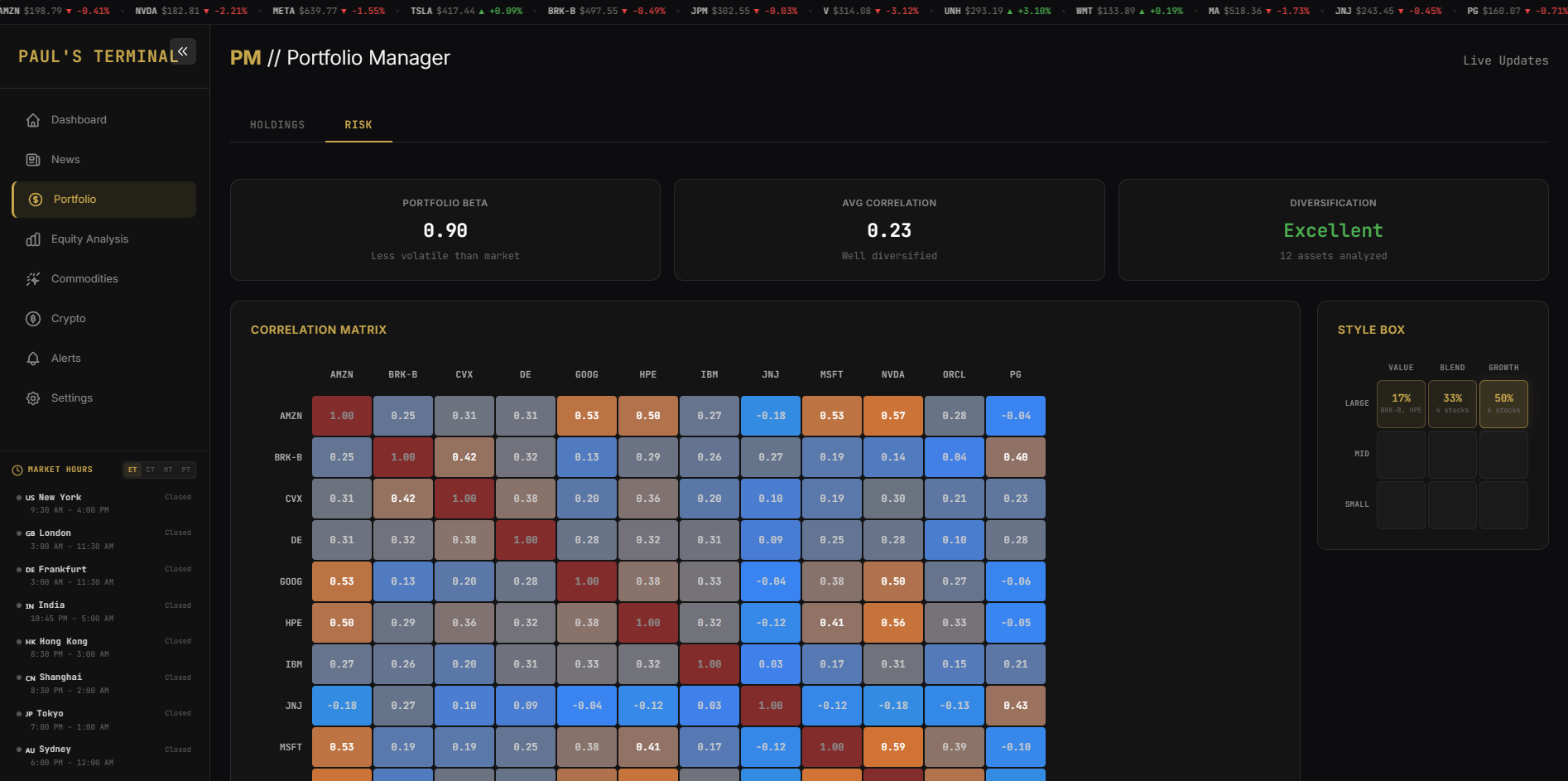Screen dimensions: 1568x781
Task: Open Settings via the gear icon
Action: click(x=32, y=398)
